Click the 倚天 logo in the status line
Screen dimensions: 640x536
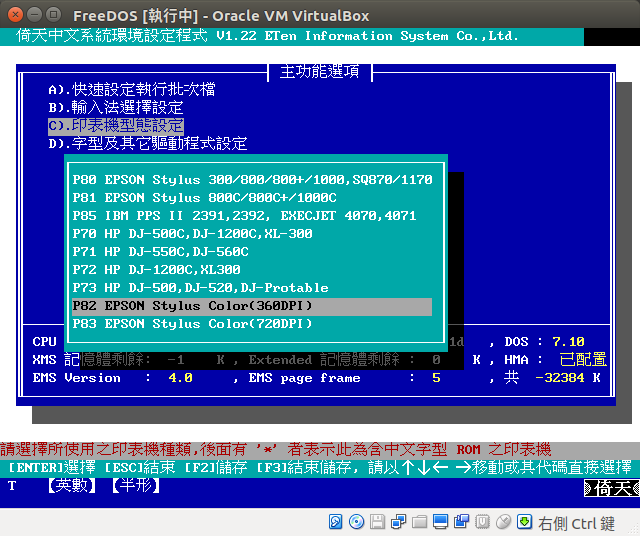pyautogui.click(x=611, y=488)
